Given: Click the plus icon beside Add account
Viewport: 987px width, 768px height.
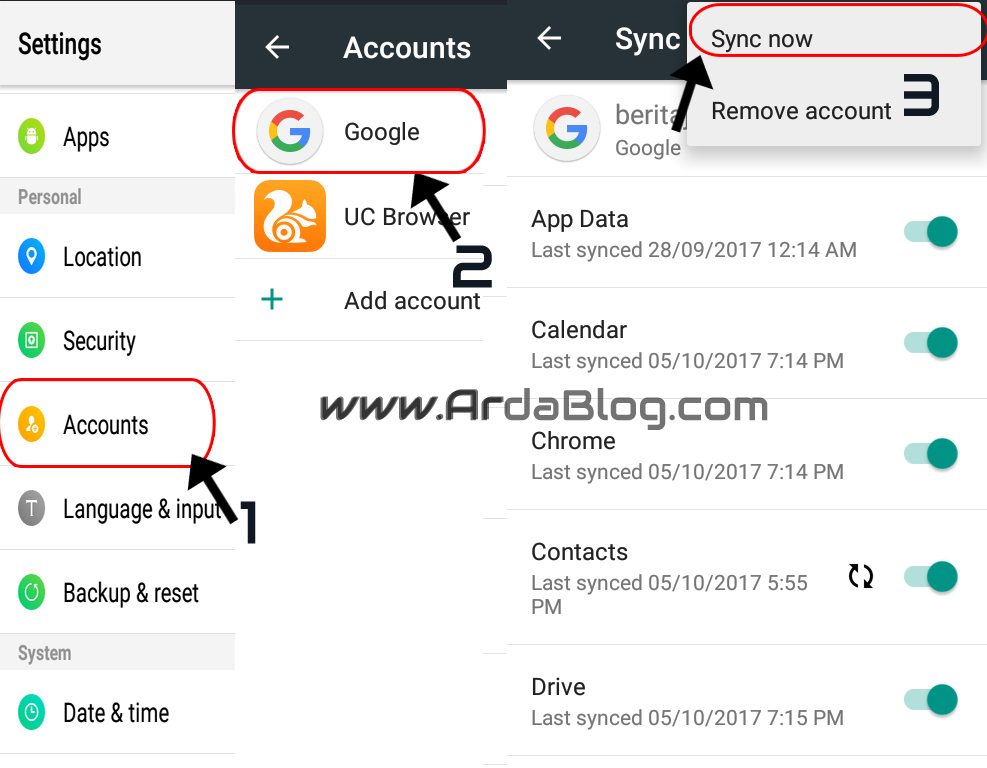Looking at the screenshot, I should (272, 299).
